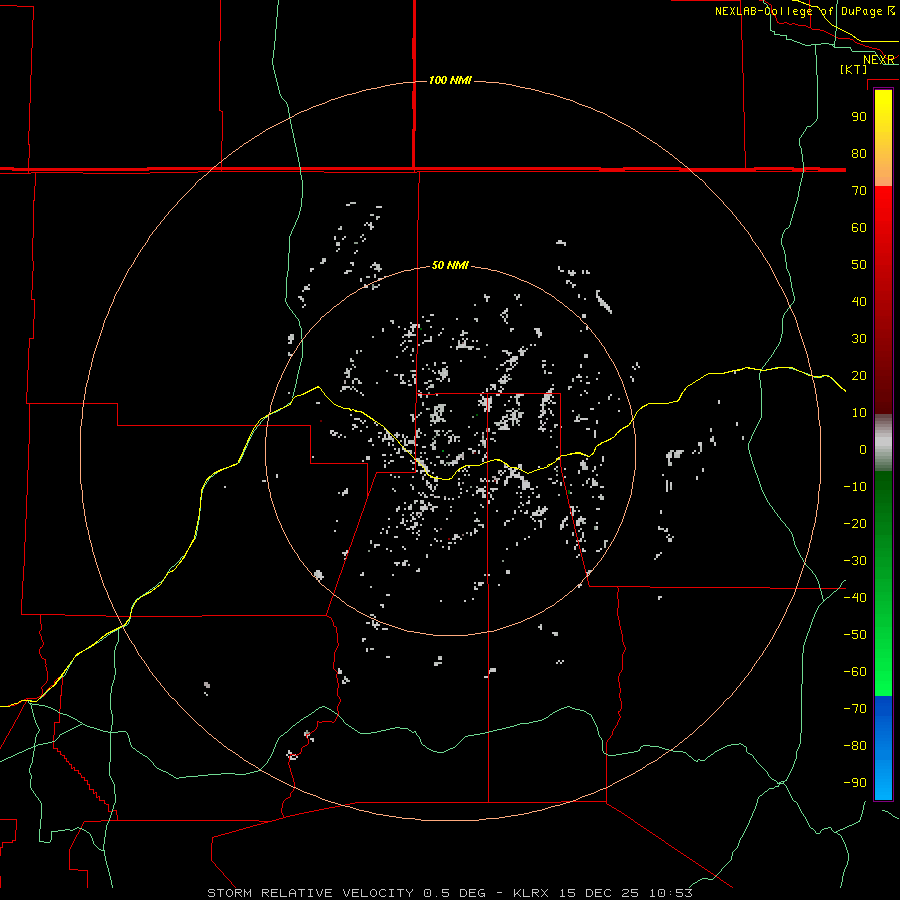Click the 50 value on the velocity scale

(x=859, y=265)
